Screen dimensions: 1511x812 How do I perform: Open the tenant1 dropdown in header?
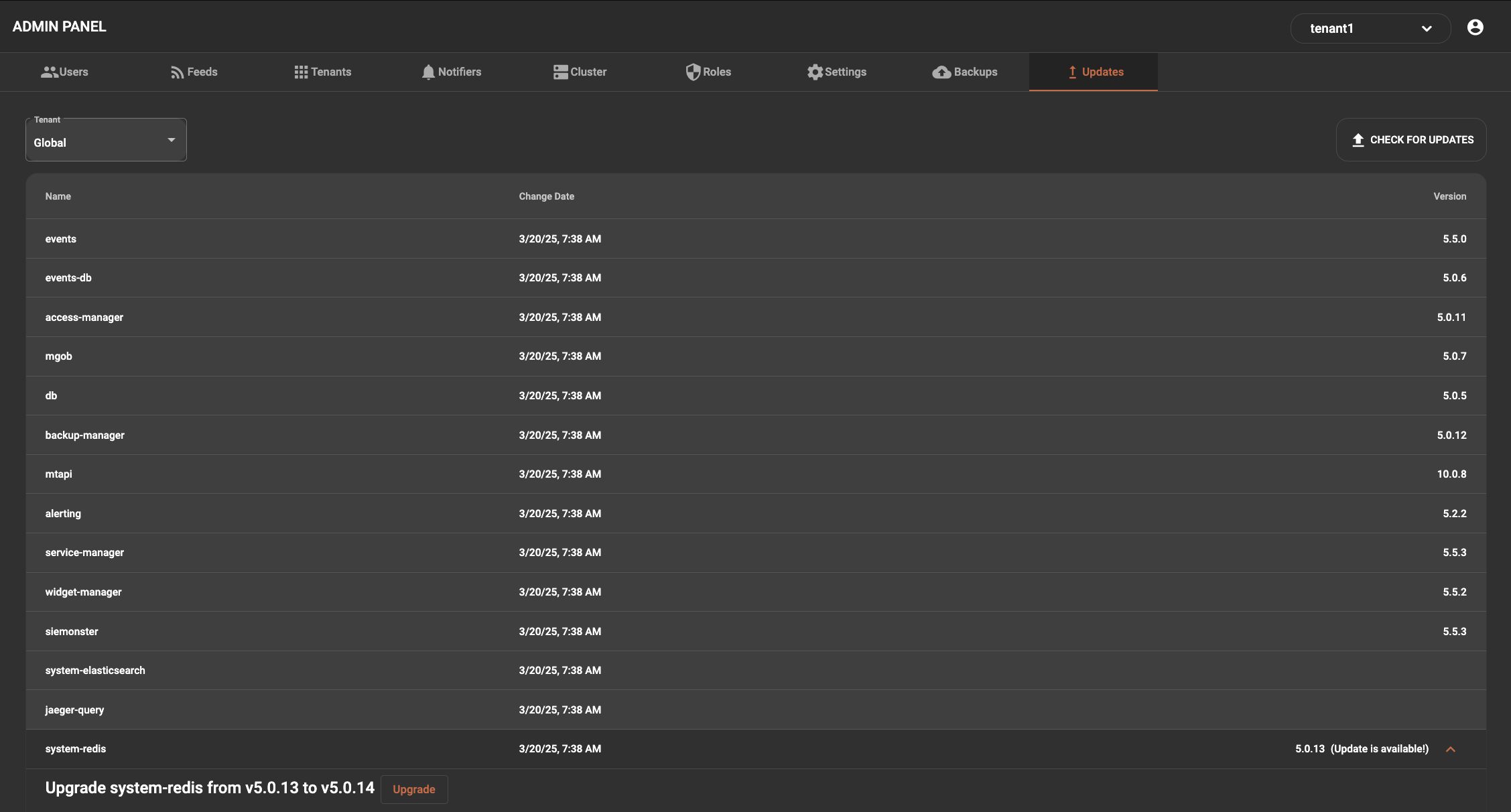(x=1370, y=28)
